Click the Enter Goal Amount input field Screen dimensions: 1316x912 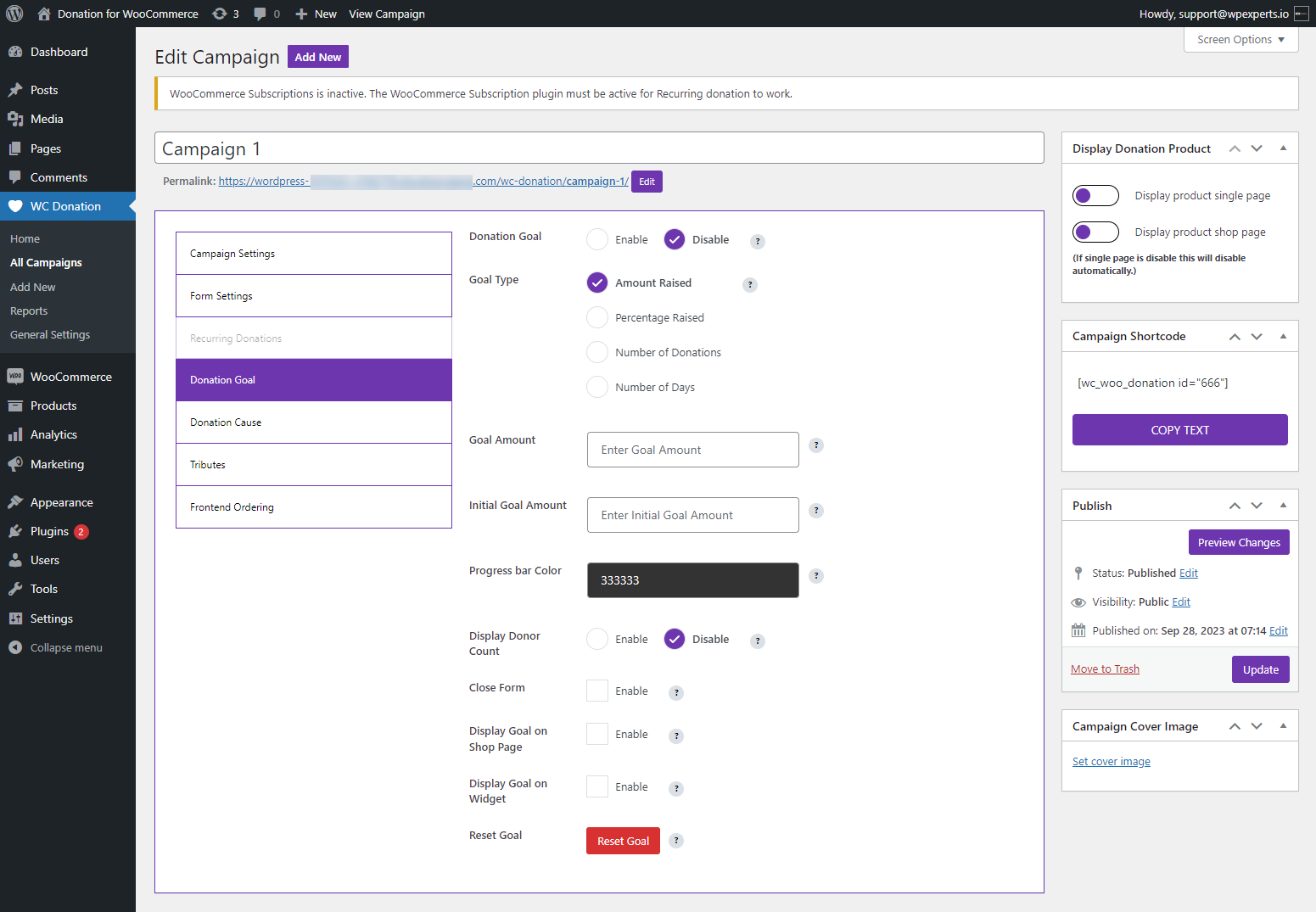[692, 450]
